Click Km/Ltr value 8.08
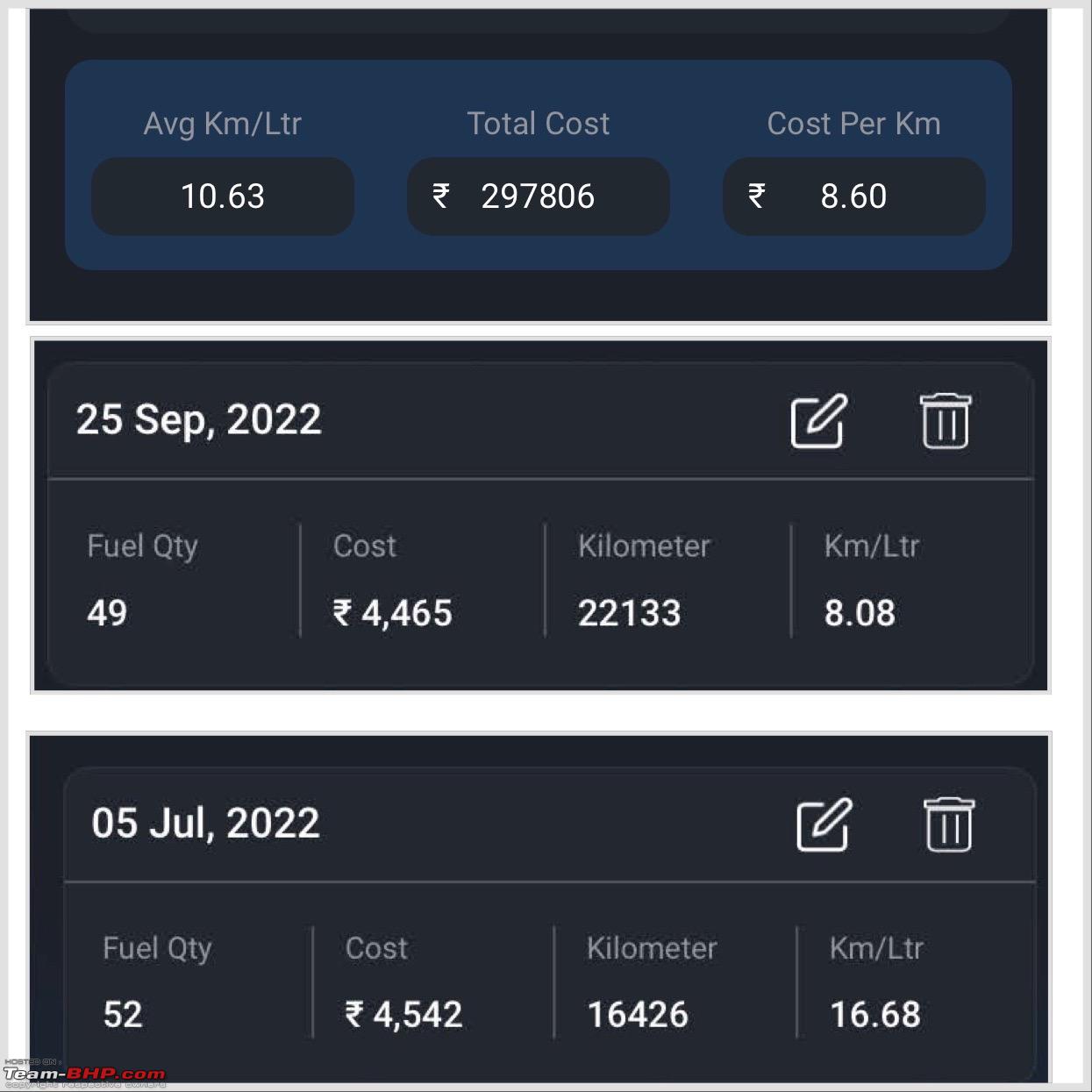The width and height of the screenshot is (1092, 1092). 860,613
